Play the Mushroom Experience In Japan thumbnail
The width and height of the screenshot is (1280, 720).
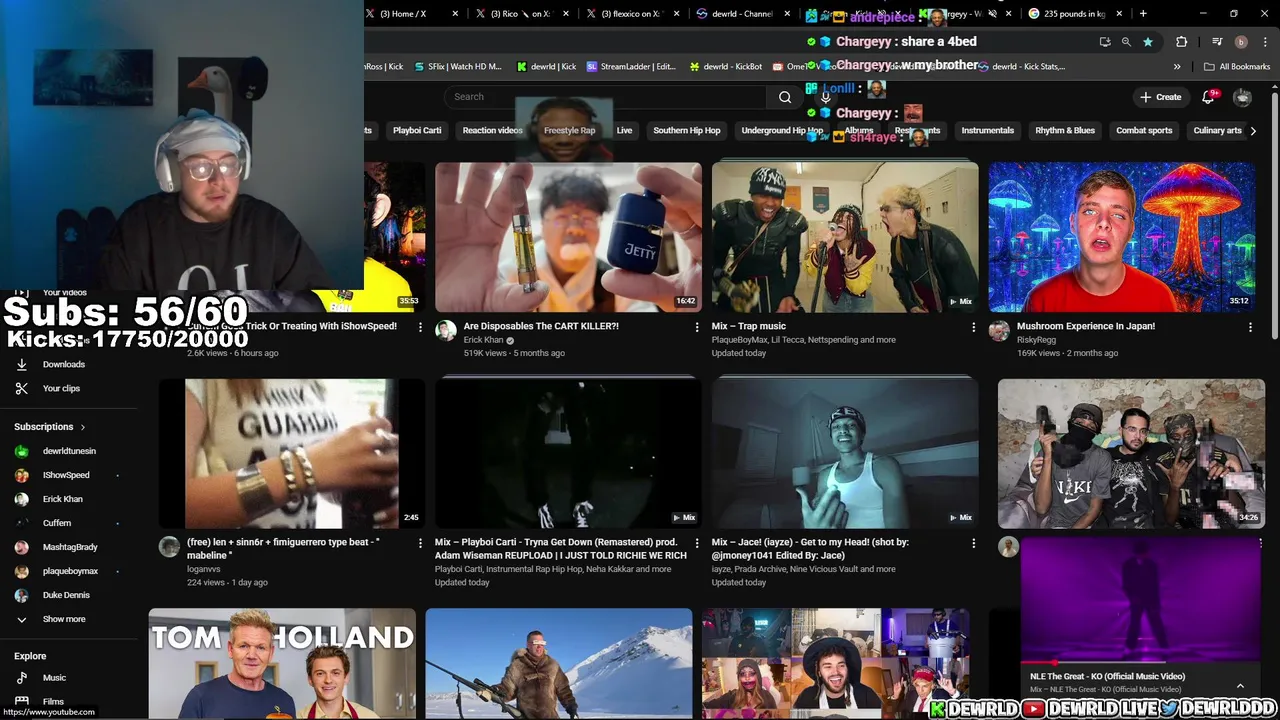(1121, 237)
